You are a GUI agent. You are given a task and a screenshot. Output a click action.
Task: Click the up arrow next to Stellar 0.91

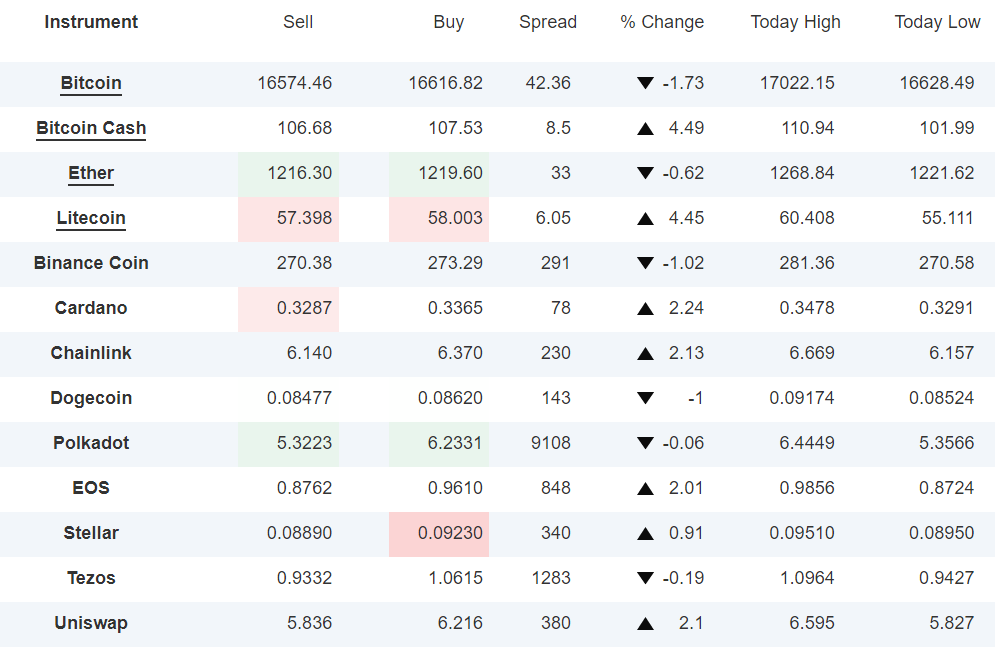tap(645, 533)
